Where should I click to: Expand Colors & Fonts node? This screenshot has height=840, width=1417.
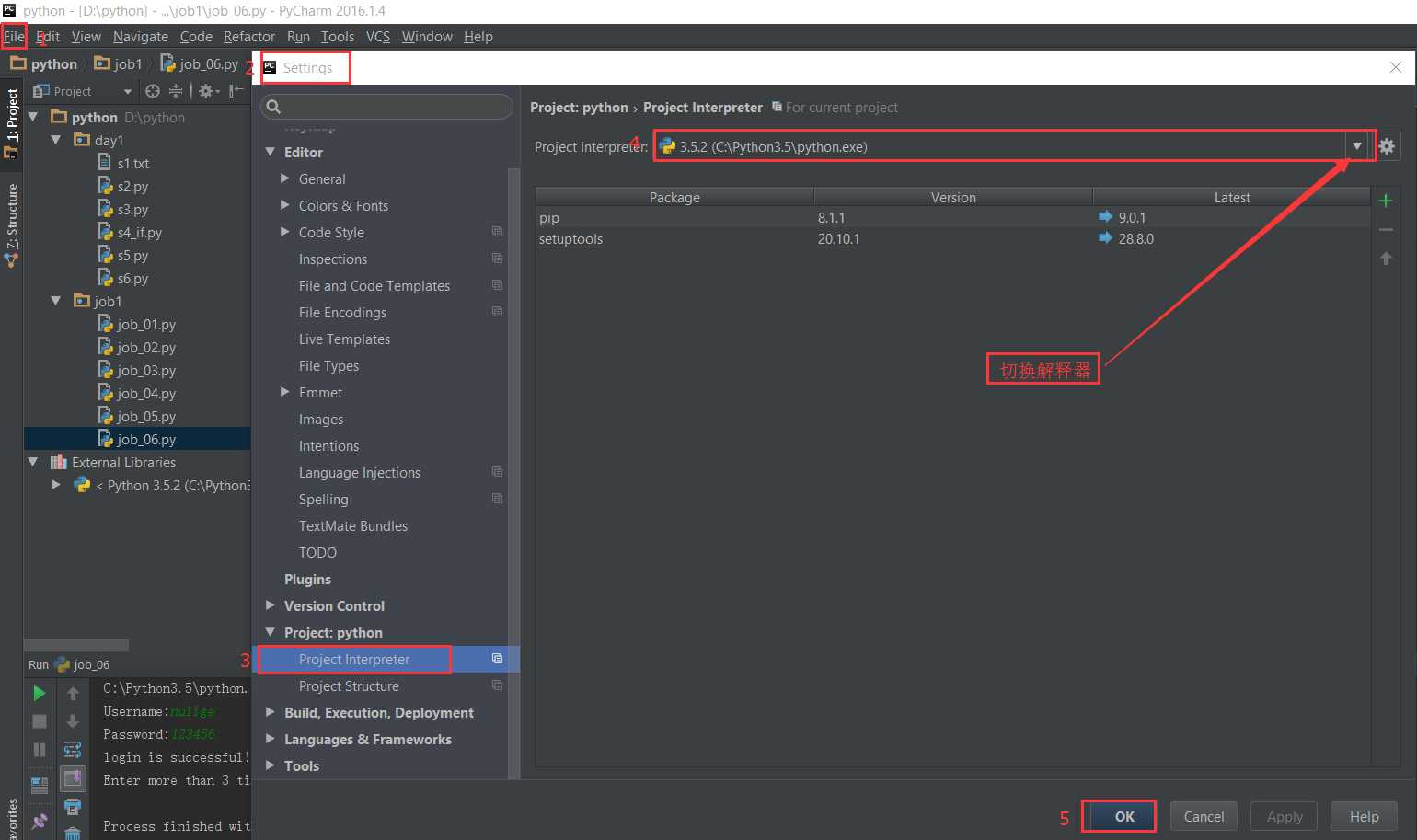(x=285, y=205)
